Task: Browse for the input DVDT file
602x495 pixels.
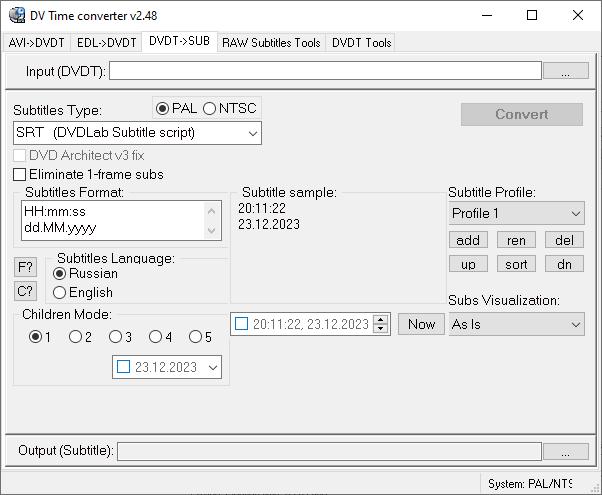Action: [566, 71]
